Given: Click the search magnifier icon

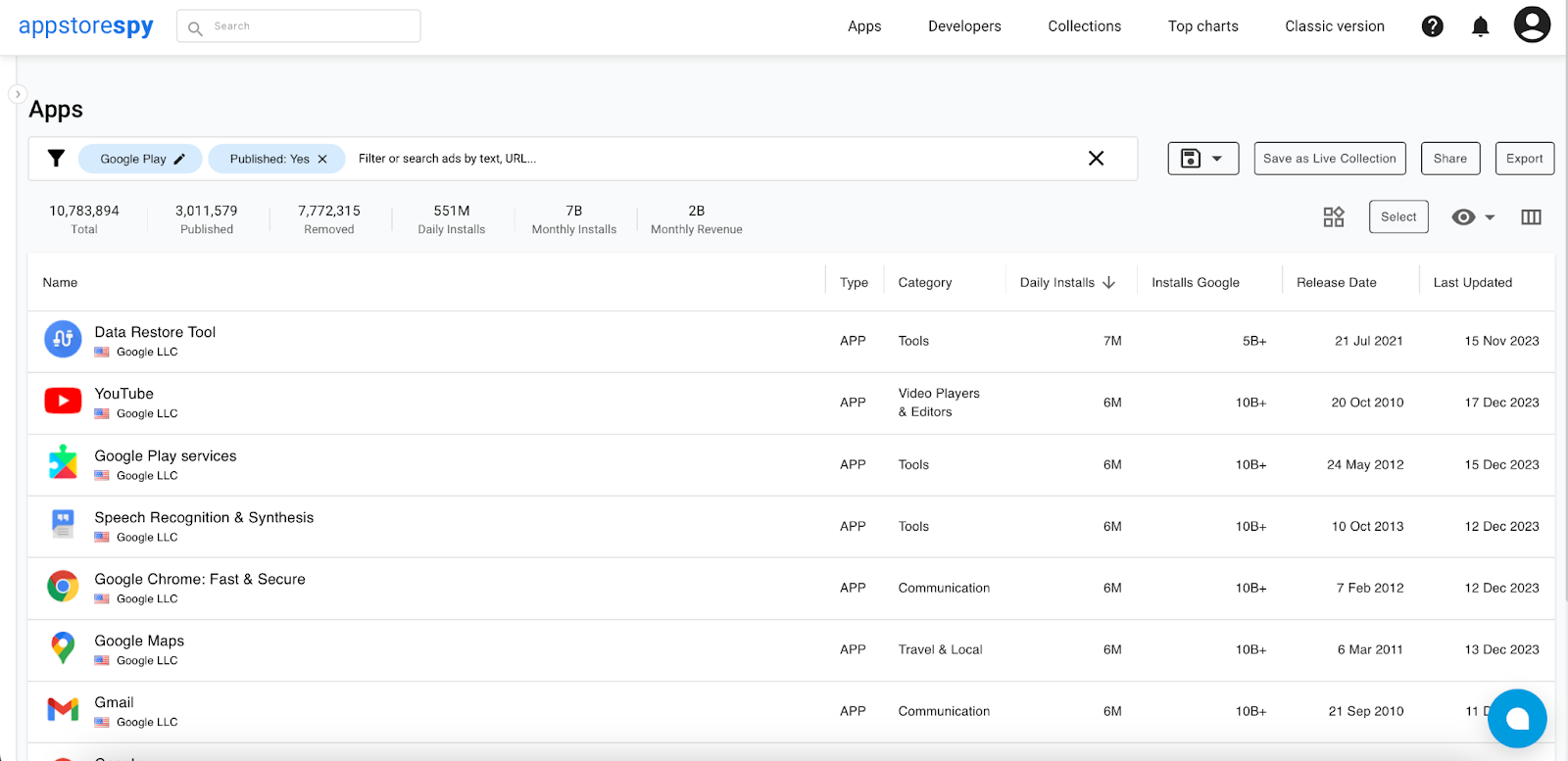Looking at the screenshot, I should [x=195, y=28].
